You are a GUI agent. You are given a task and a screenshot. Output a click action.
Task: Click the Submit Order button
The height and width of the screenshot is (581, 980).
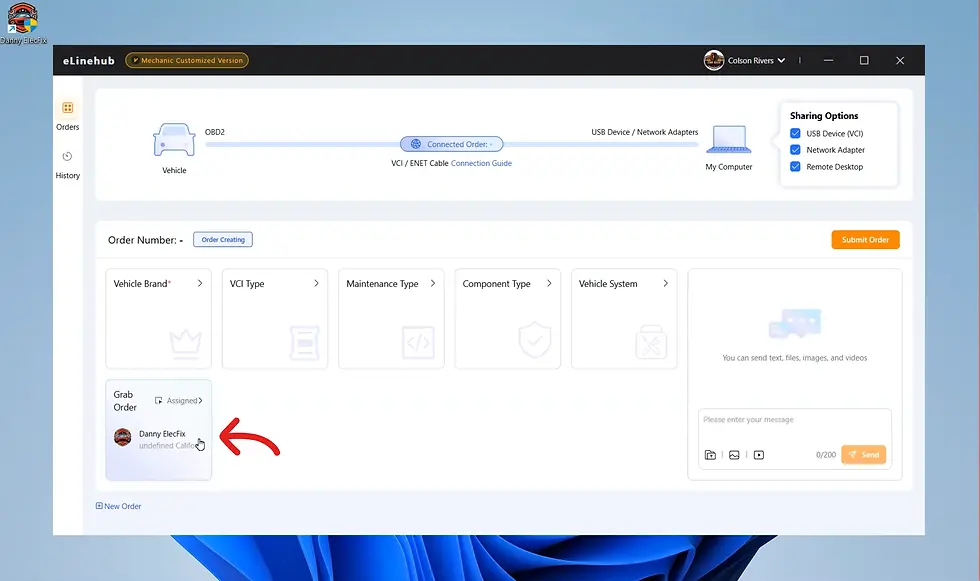tap(865, 240)
